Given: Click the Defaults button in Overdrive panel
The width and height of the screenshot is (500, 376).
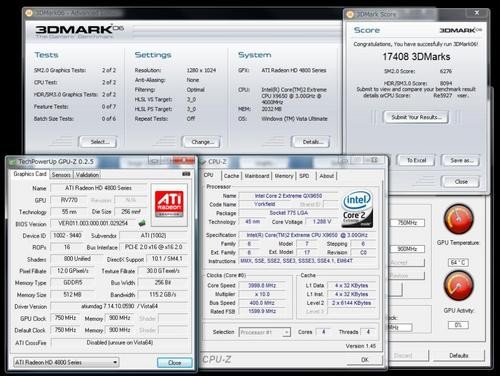Looking at the screenshot, I should (459, 355).
